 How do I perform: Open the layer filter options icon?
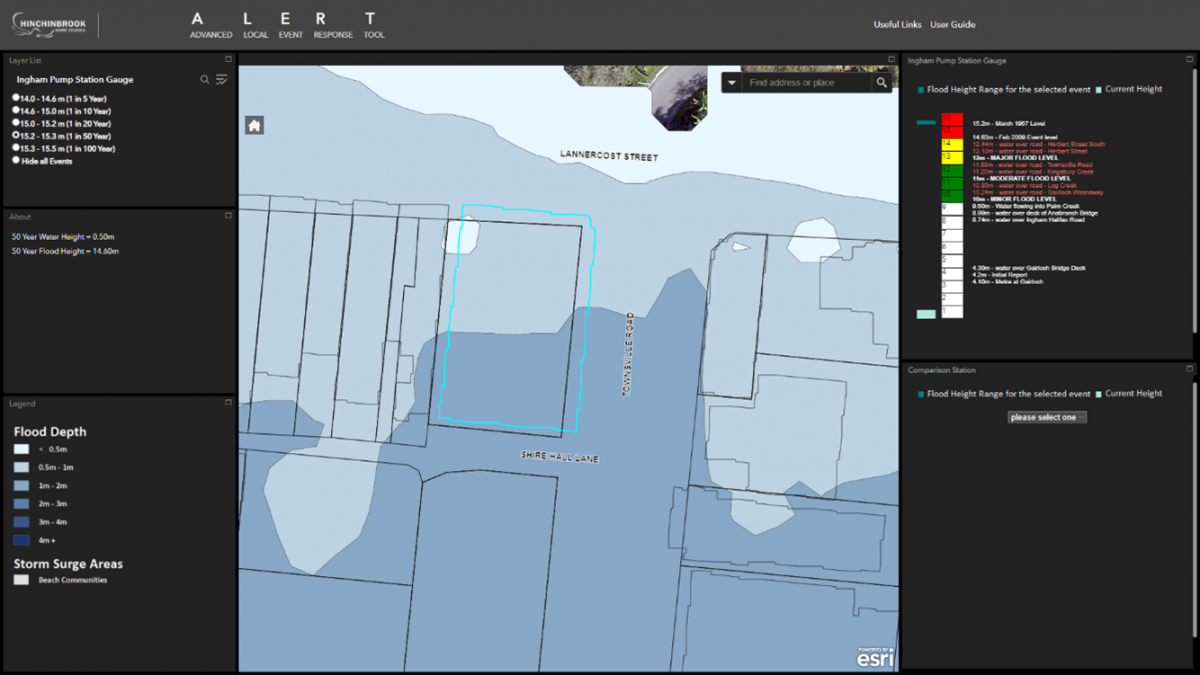(222, 80)
